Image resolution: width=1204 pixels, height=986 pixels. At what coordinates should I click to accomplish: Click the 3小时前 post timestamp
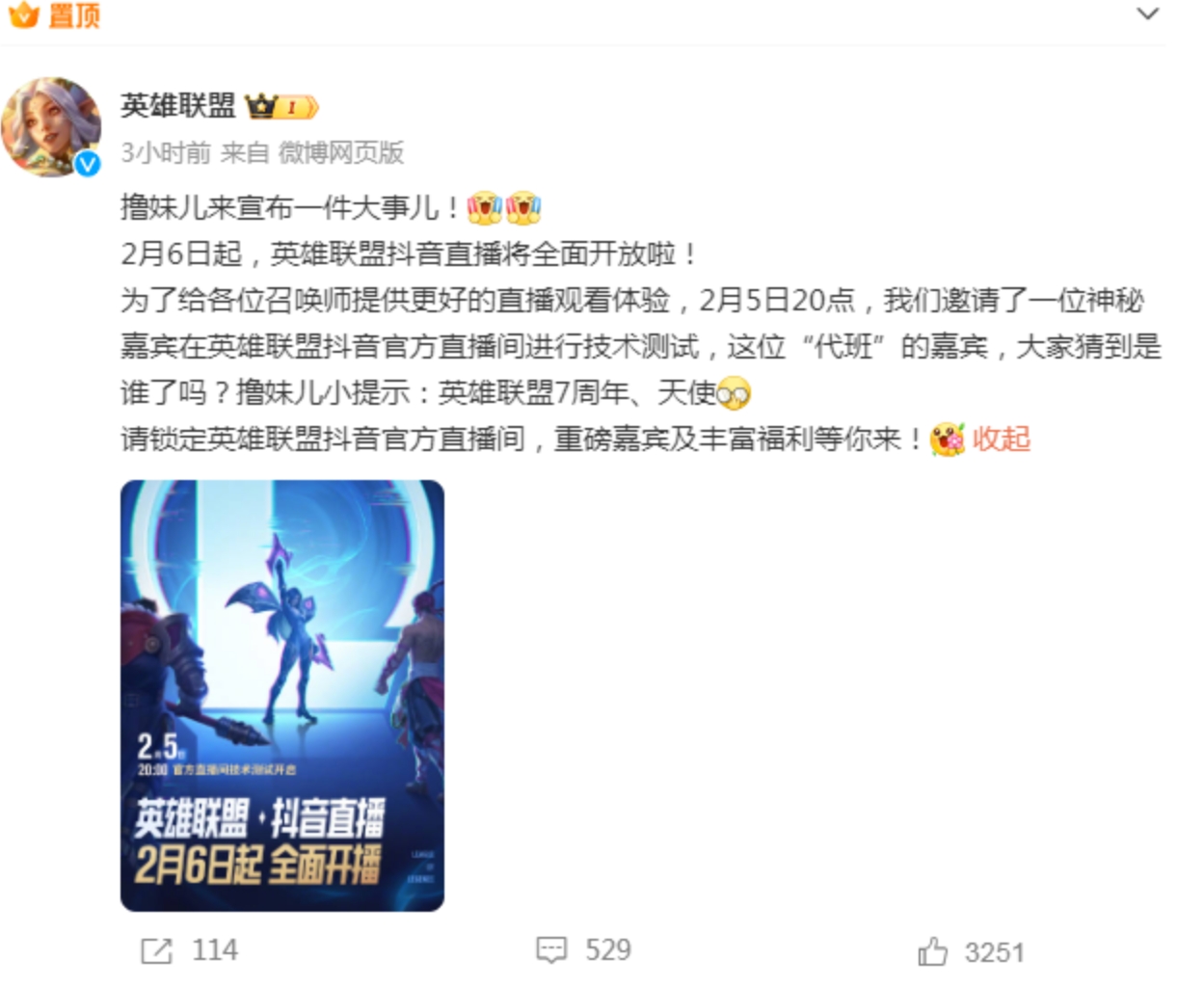pyautogui.click(x=166, y=152)
